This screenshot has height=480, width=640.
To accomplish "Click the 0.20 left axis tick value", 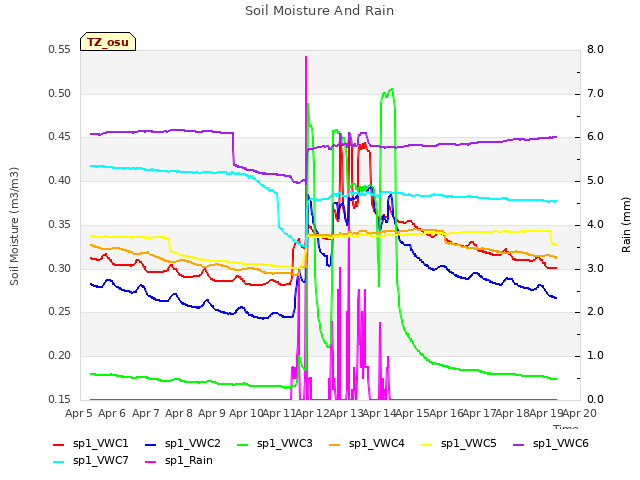I will 59,356.
